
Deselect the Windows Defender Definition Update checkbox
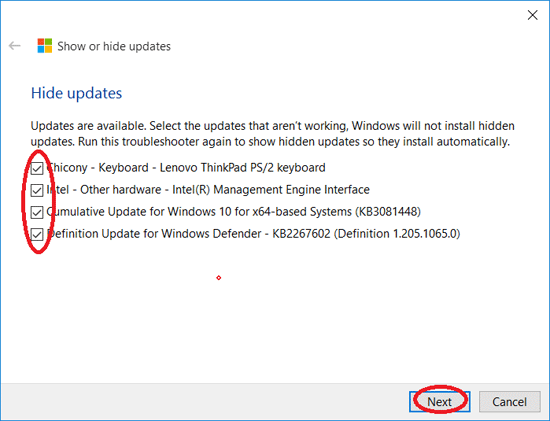point(37,234)
